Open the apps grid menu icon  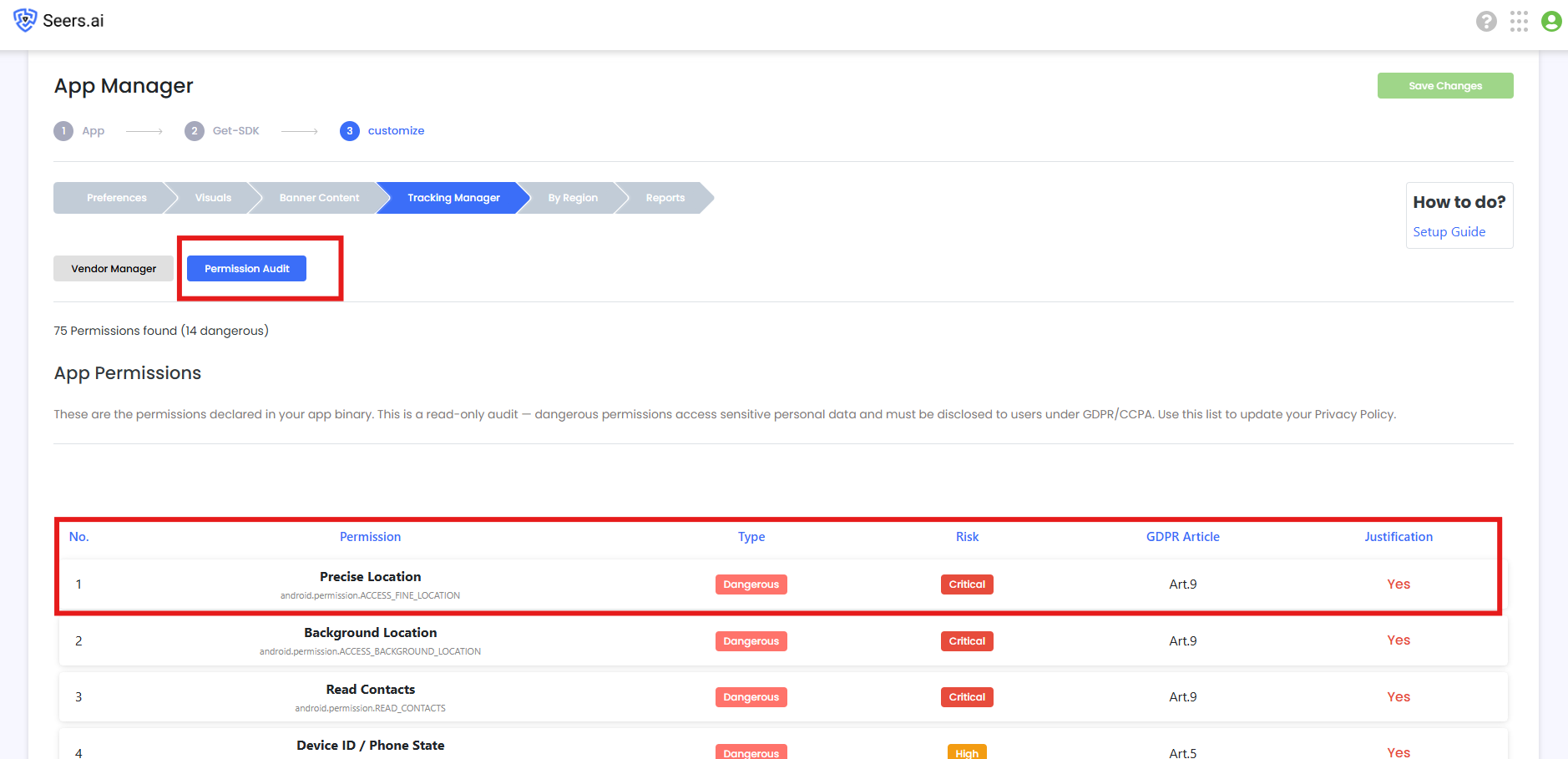coord(1519,21)
